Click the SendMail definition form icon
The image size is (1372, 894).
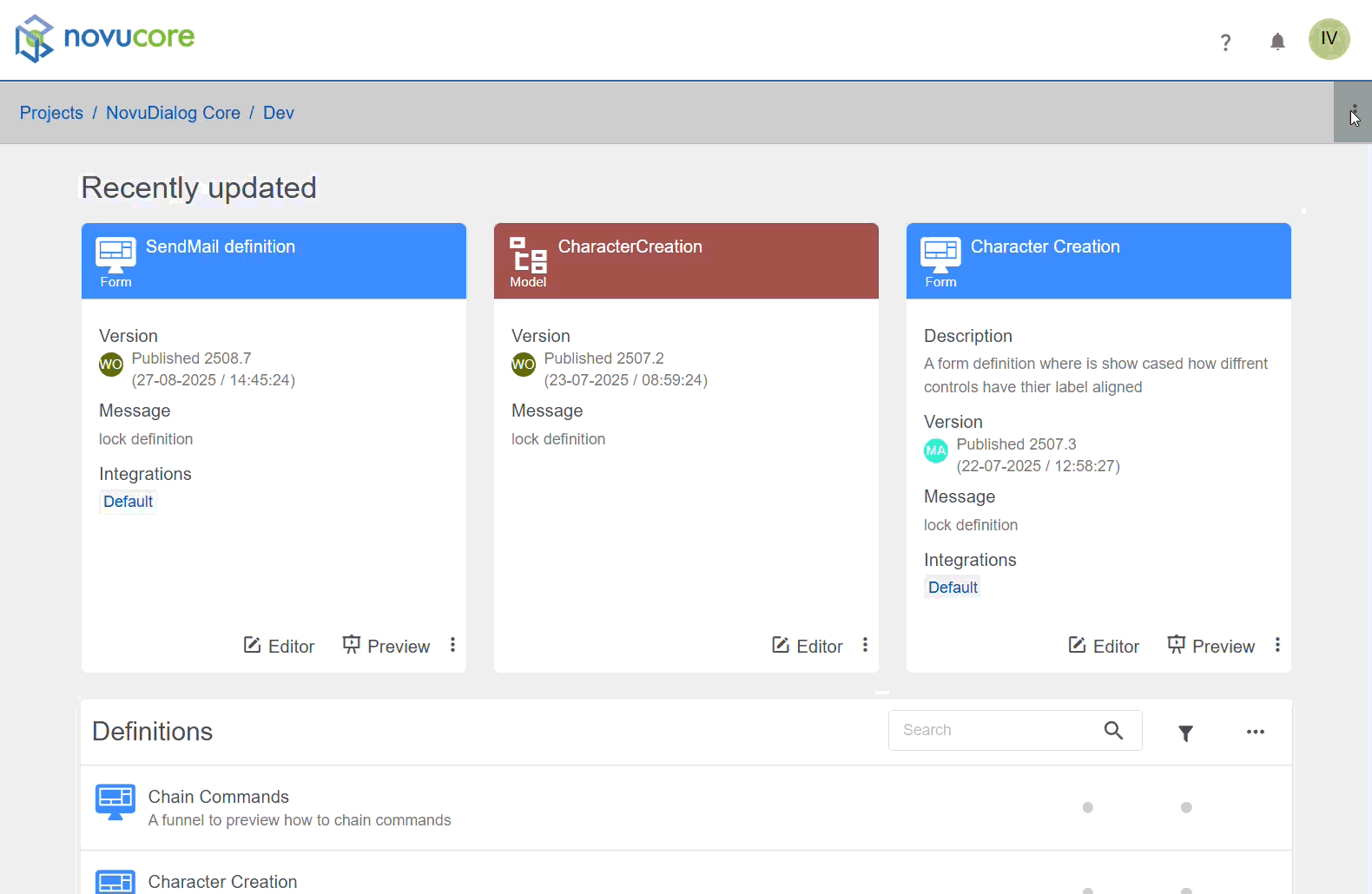pyautogui.click(x=115, y=253)
